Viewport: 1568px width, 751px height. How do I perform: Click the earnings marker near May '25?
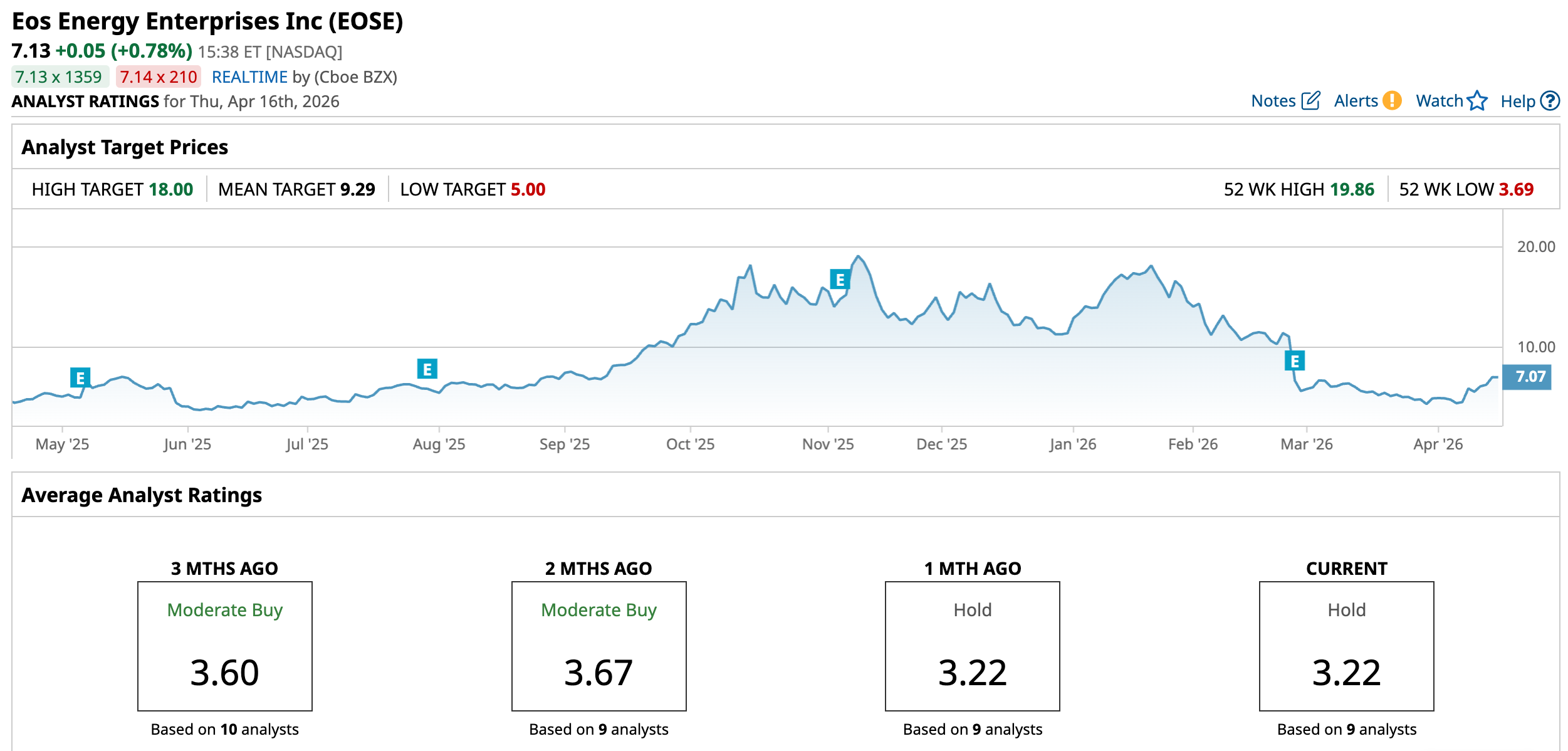80,378
